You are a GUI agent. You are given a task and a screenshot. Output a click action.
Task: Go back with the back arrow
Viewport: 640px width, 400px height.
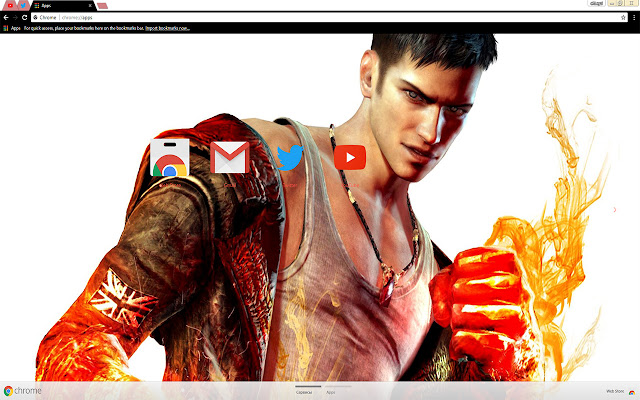coord(6,17)
